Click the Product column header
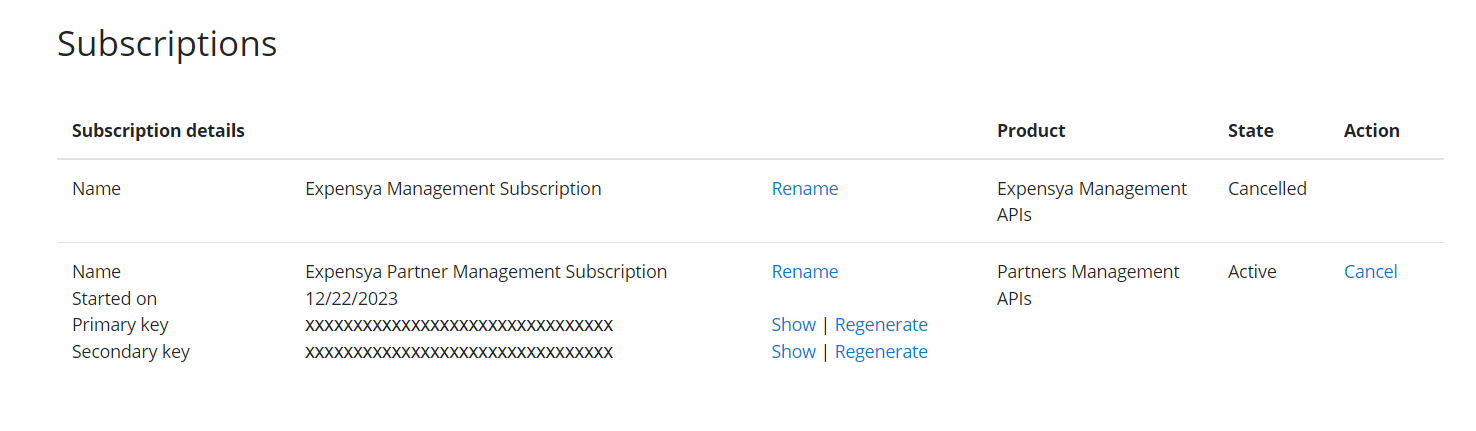Screen dimensions: 1476x431 point(1031,131)
